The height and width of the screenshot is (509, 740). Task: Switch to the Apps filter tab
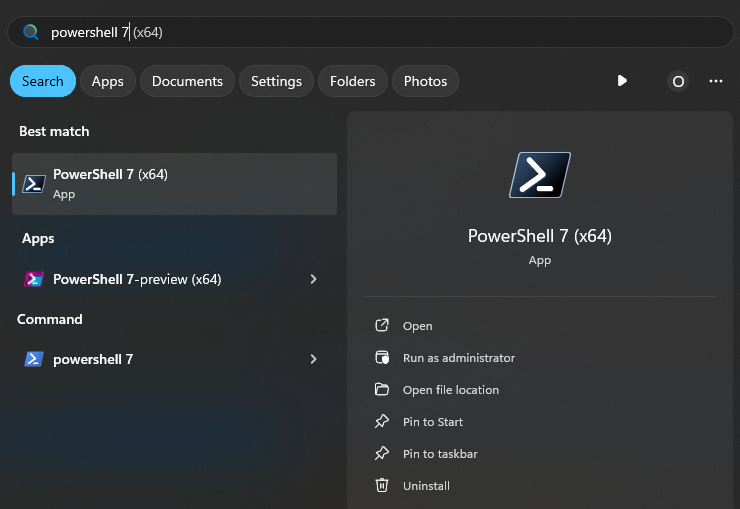[x=108, y=81]
